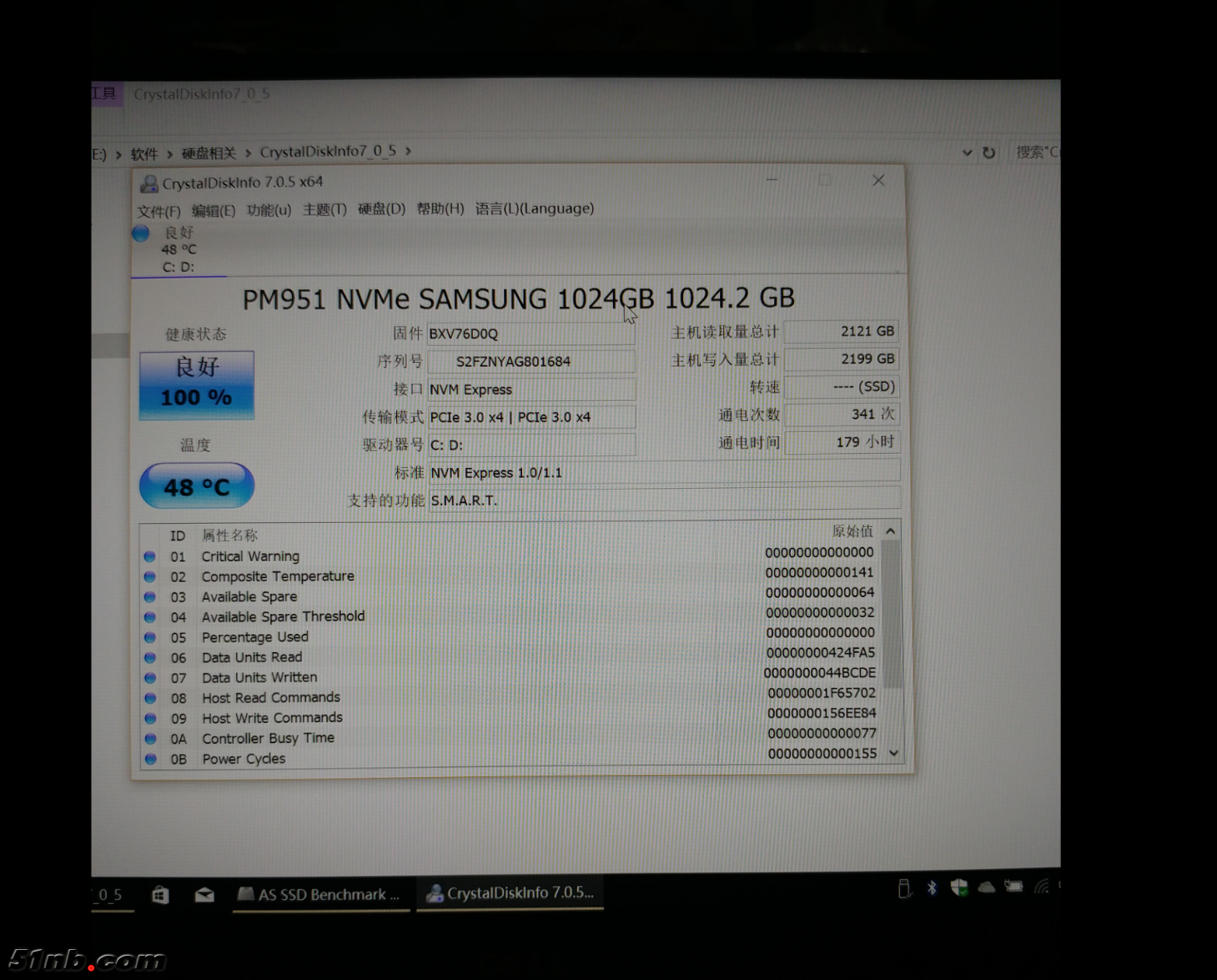Click the 原始值 column header
The image size is (1217, 980).
tap(852, 530)
